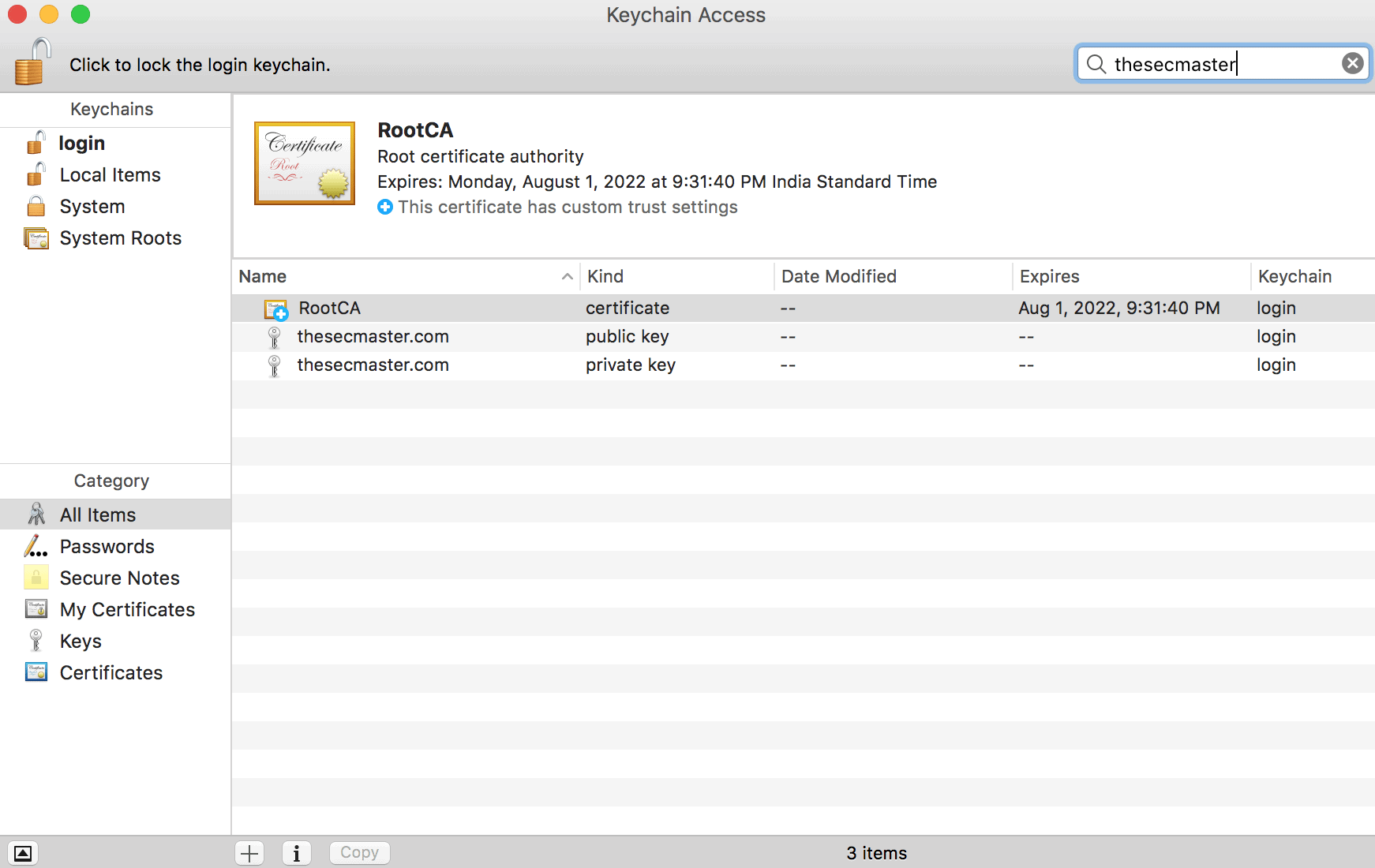Viewport: 1375px width, 868px height.
Task: Add a new keychain item with plus button
Action: [249, 853]
